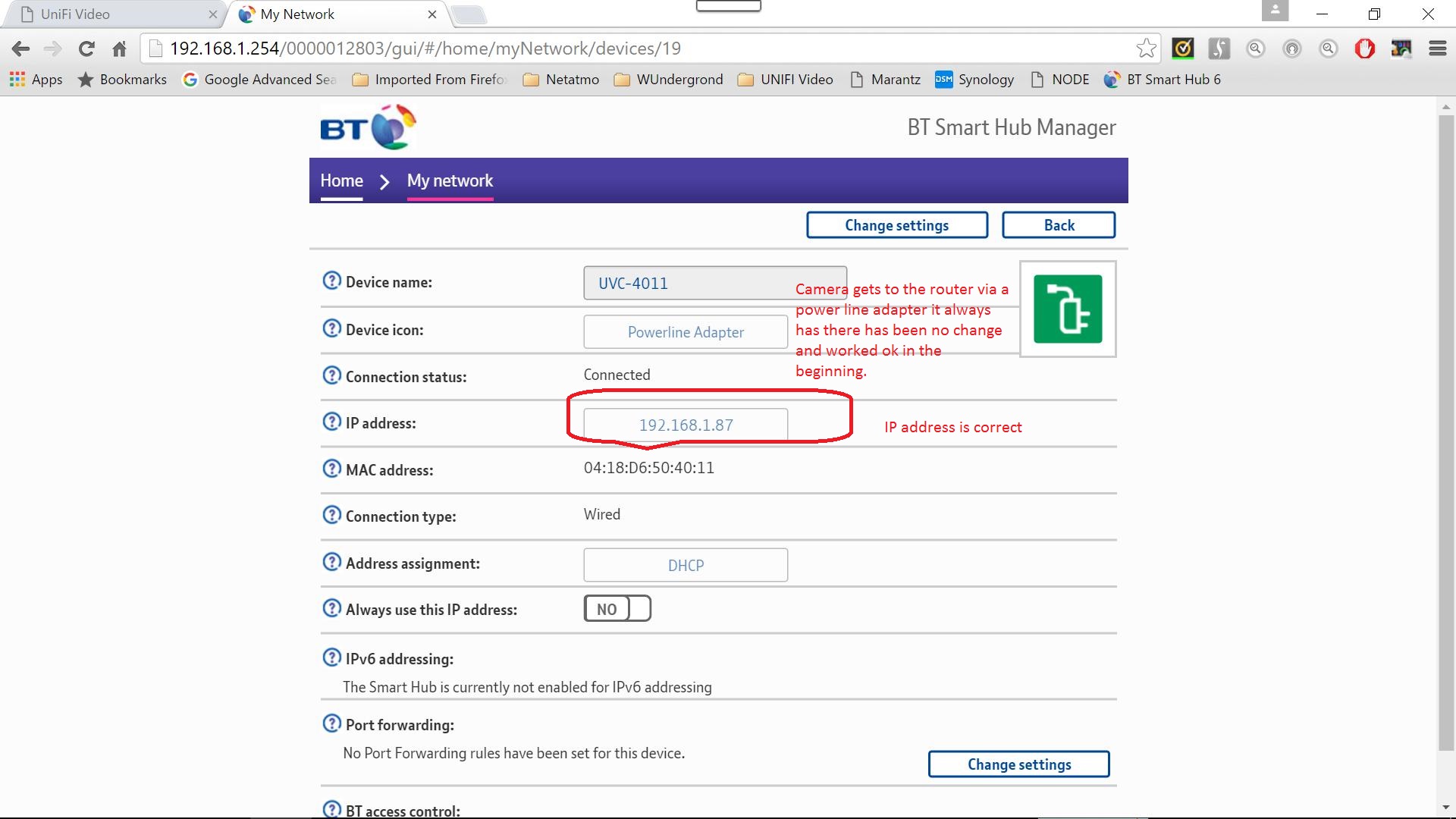The height and width of the screenshot is (819, 1456).
Task: Click help icon beside Device icon
Action: point(331,328)
